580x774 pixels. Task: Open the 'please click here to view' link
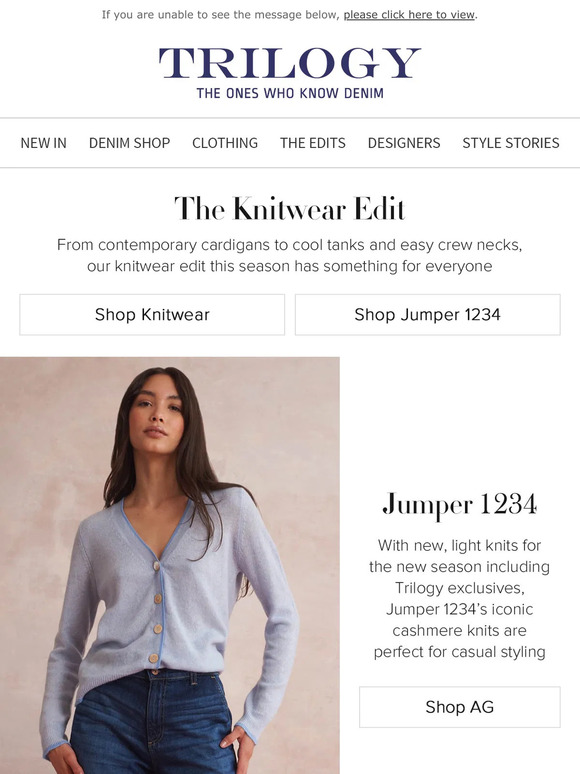pyautogui.click(x=409, y=15)
